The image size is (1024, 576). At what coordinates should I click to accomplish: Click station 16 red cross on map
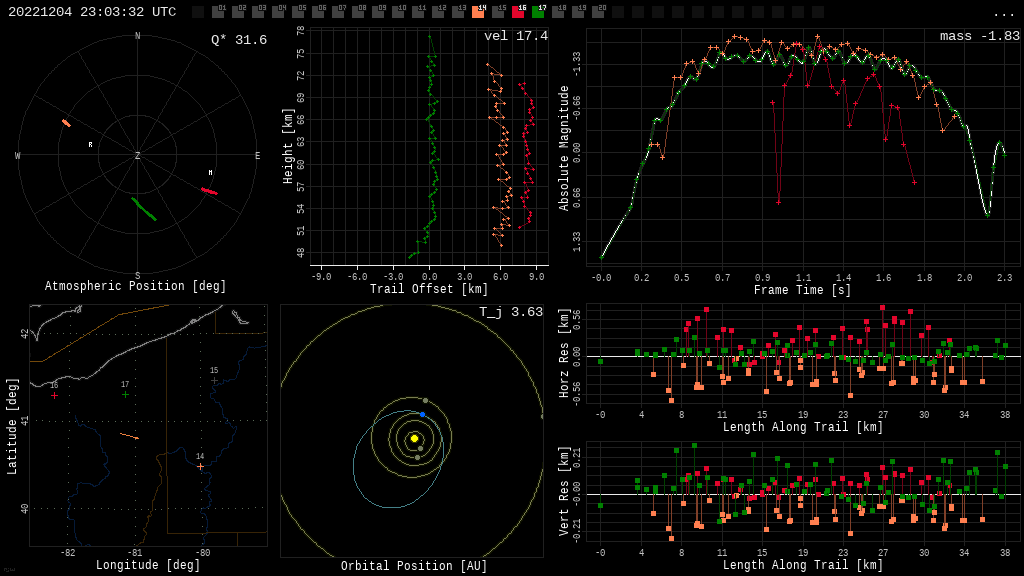[x=54, y=396]
